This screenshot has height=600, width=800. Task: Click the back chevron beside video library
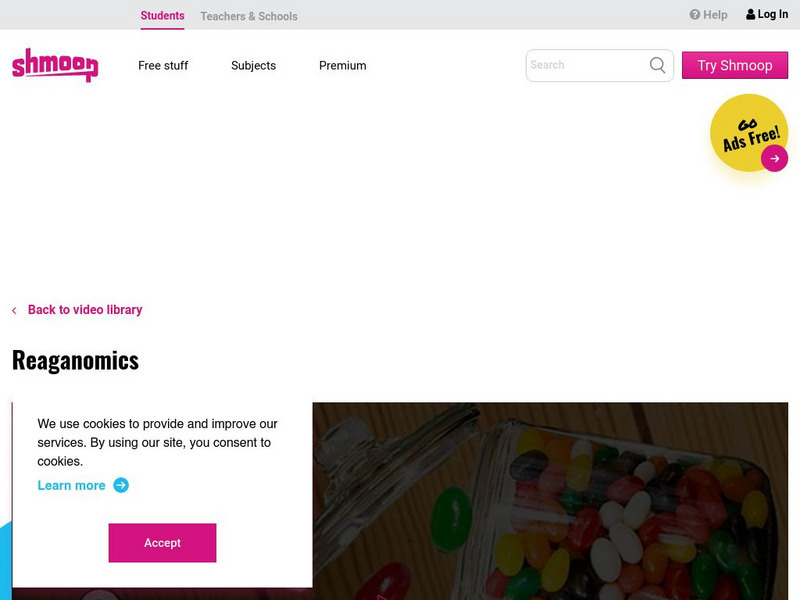click(14, 311)
